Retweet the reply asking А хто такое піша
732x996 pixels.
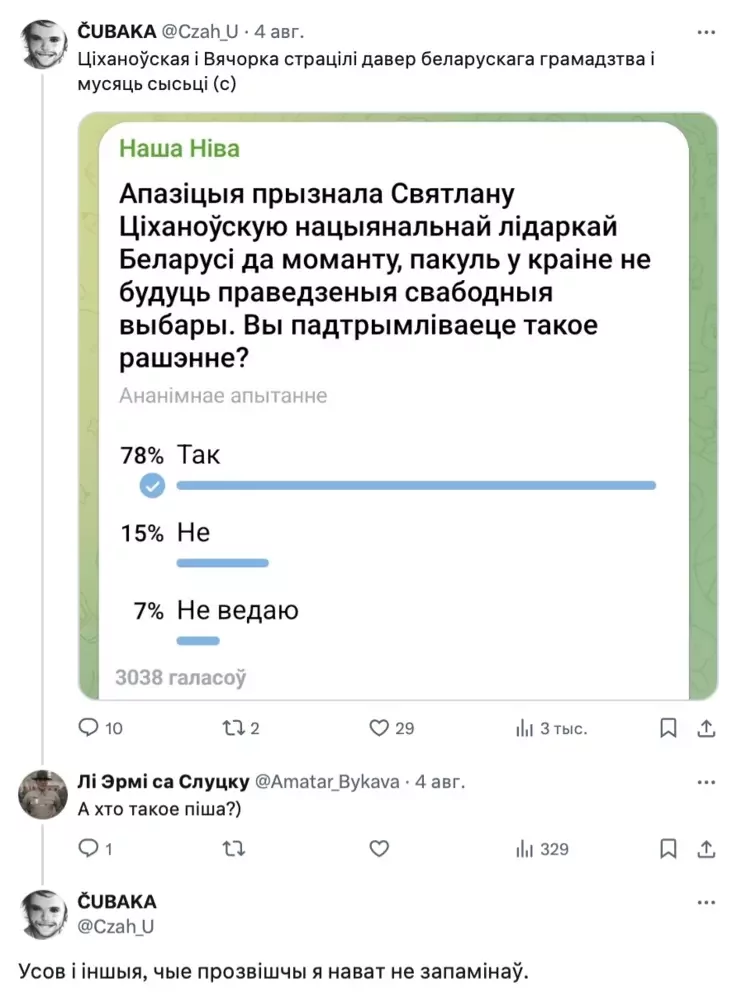(x=234, y=849)
